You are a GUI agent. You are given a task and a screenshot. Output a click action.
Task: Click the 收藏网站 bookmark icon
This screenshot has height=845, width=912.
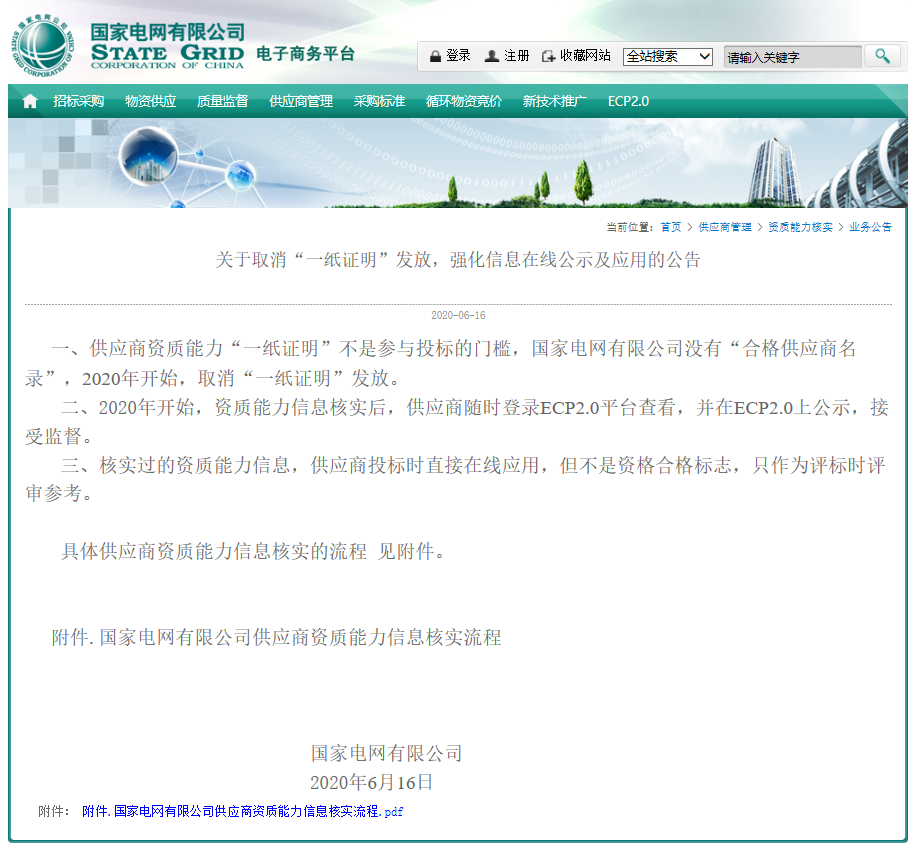(548, 55)
